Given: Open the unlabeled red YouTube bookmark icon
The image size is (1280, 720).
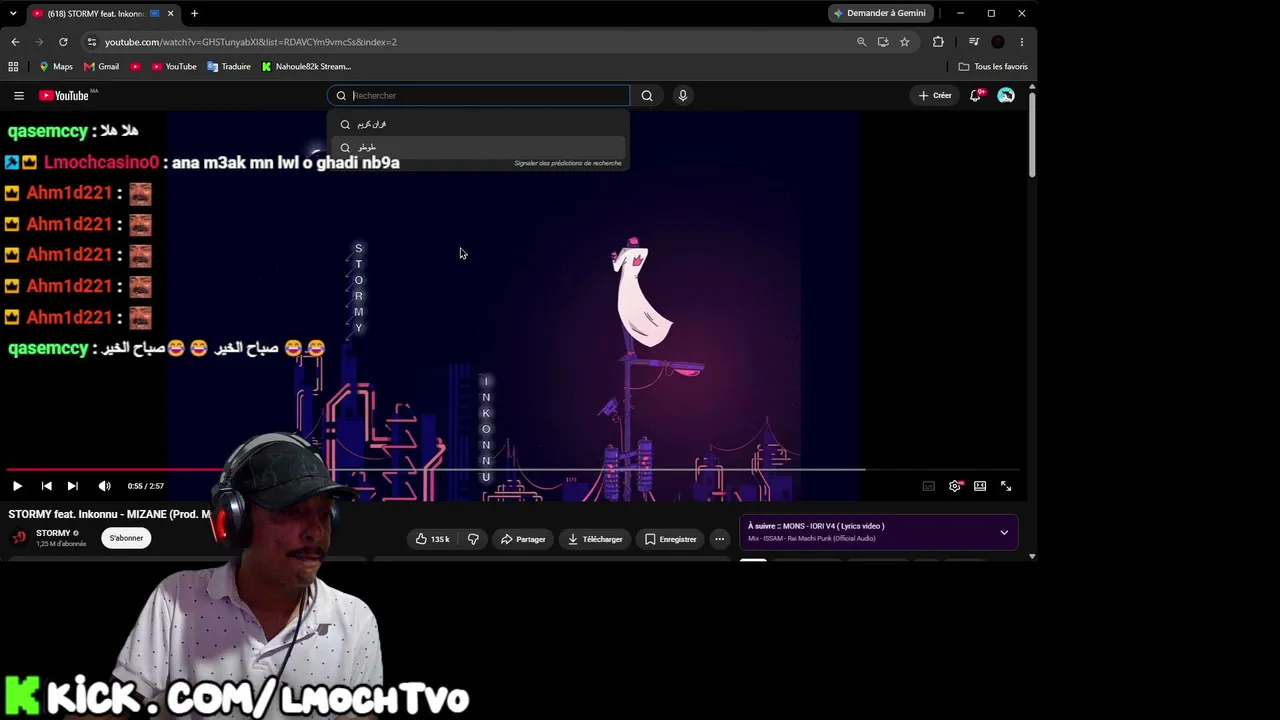Looking at the screenshot, I should (x=136, y=67).
